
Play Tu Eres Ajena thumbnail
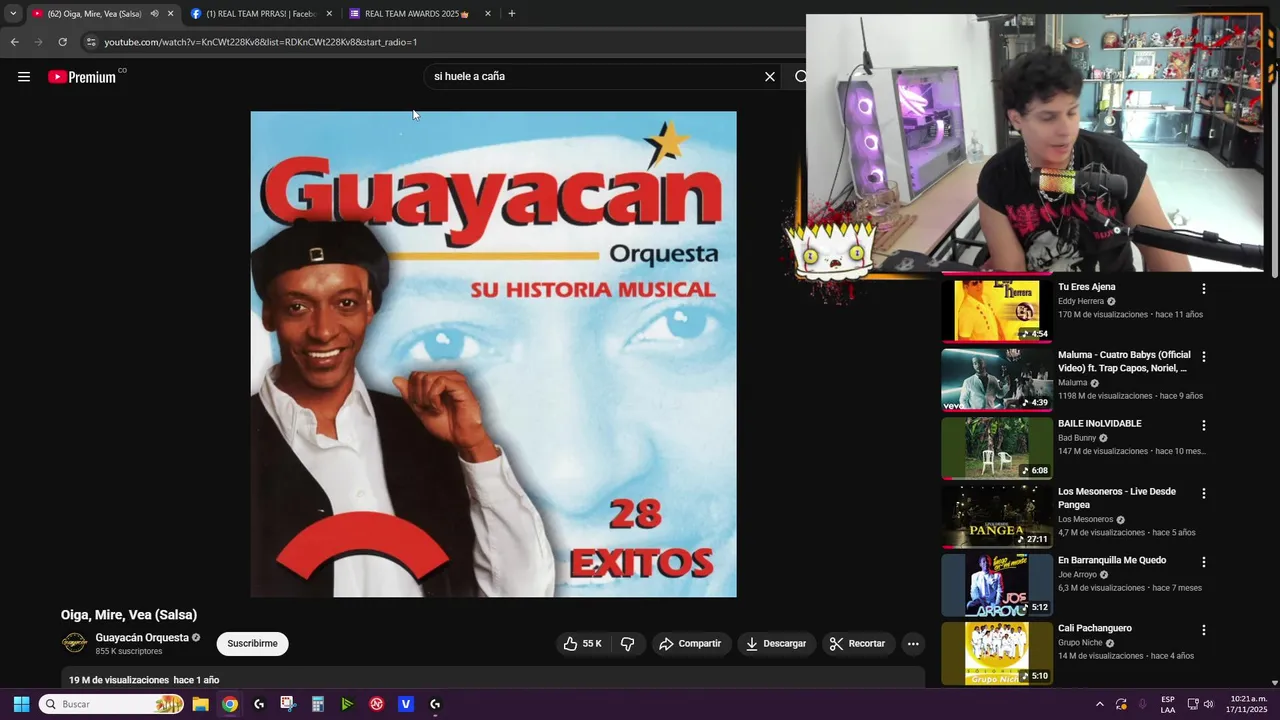coord(997,310)
